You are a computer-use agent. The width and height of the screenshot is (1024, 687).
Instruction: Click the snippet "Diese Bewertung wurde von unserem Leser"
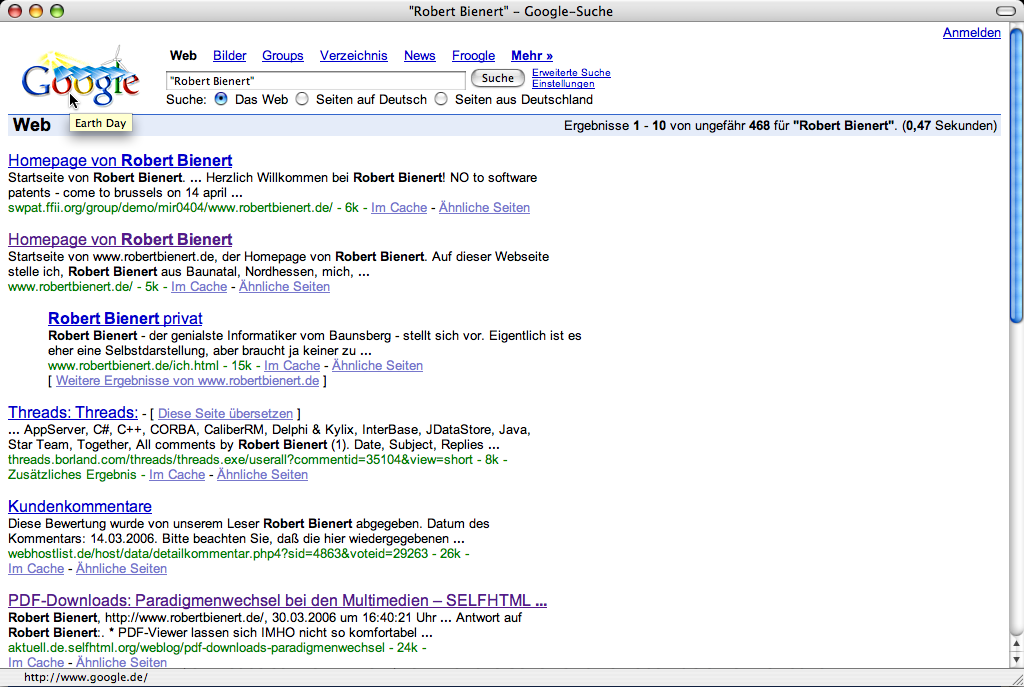click(134, 524)
